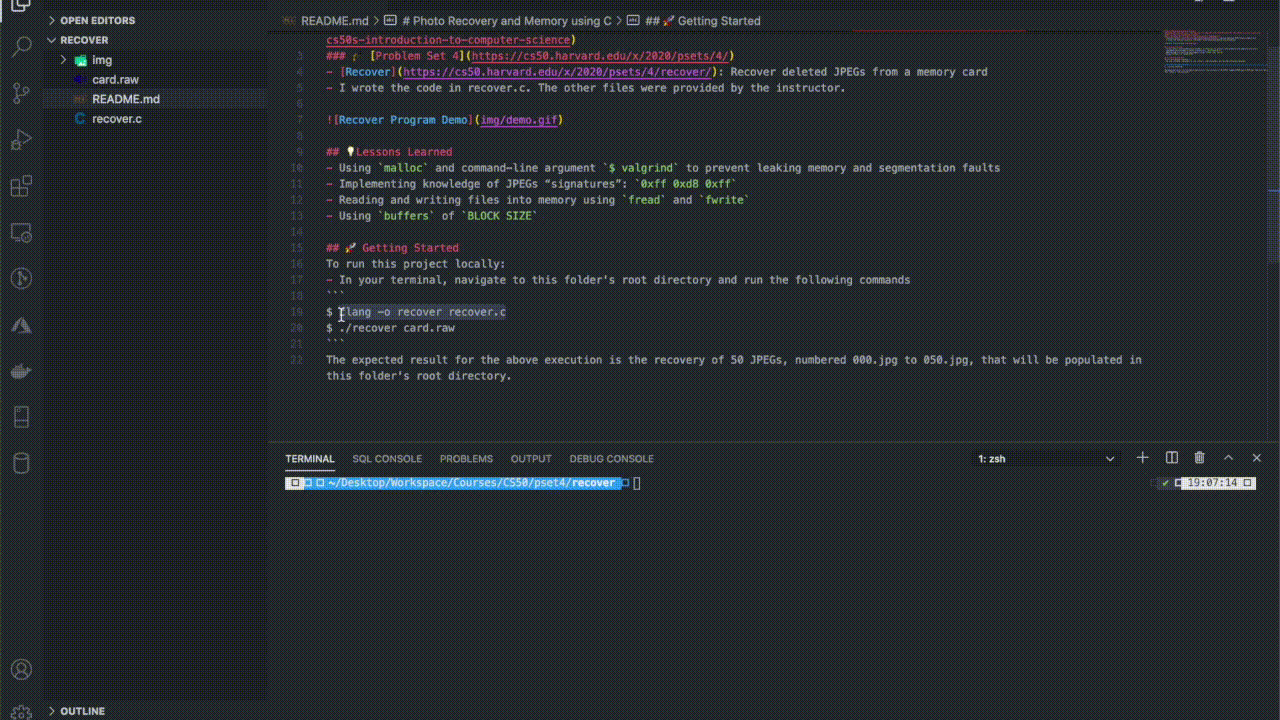This screenshot has width=1280, height=720.
Task: Open the Docker view in activity bar
Action: pos(21,372)
